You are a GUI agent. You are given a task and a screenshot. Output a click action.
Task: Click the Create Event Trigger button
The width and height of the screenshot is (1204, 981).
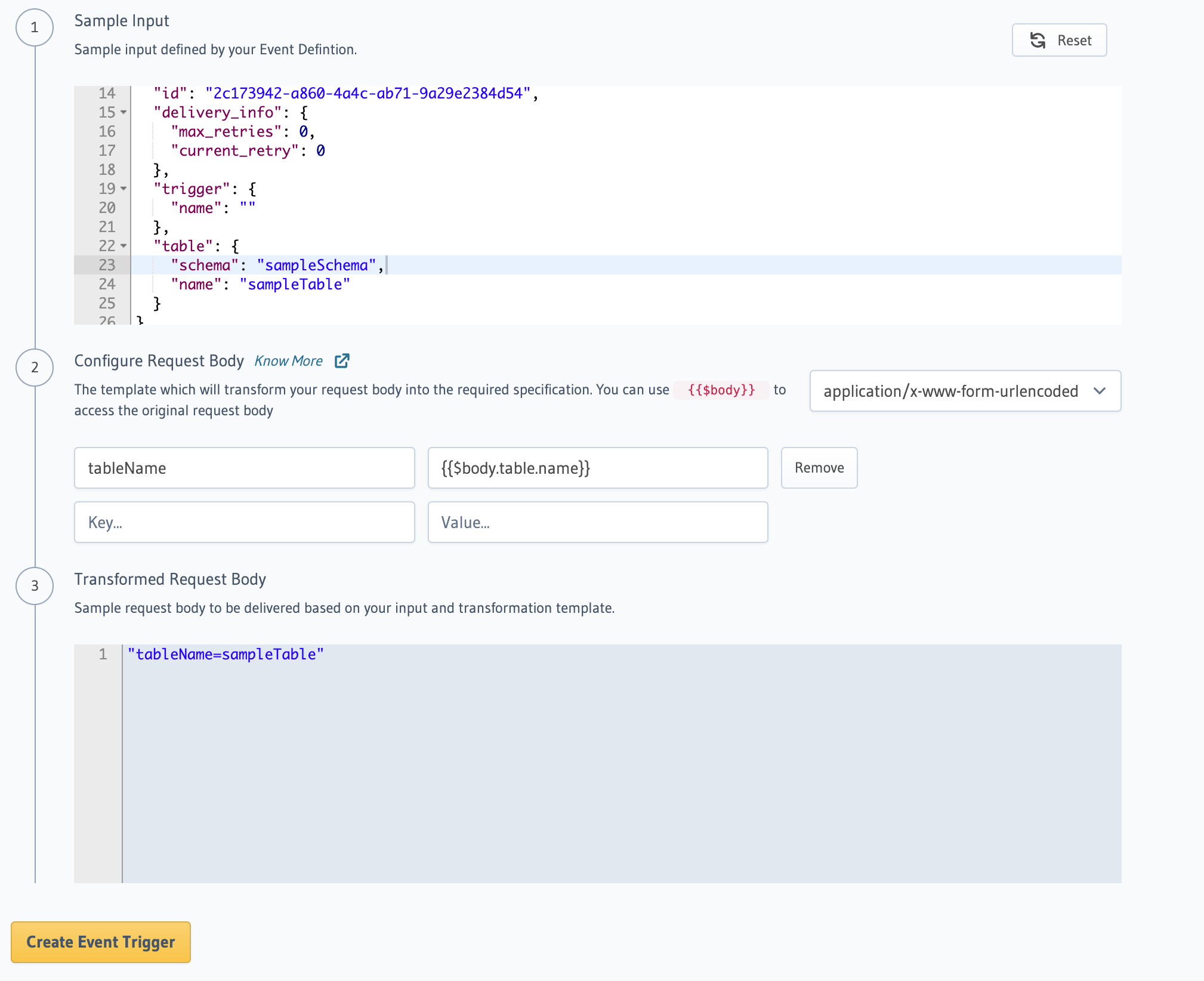100,942
